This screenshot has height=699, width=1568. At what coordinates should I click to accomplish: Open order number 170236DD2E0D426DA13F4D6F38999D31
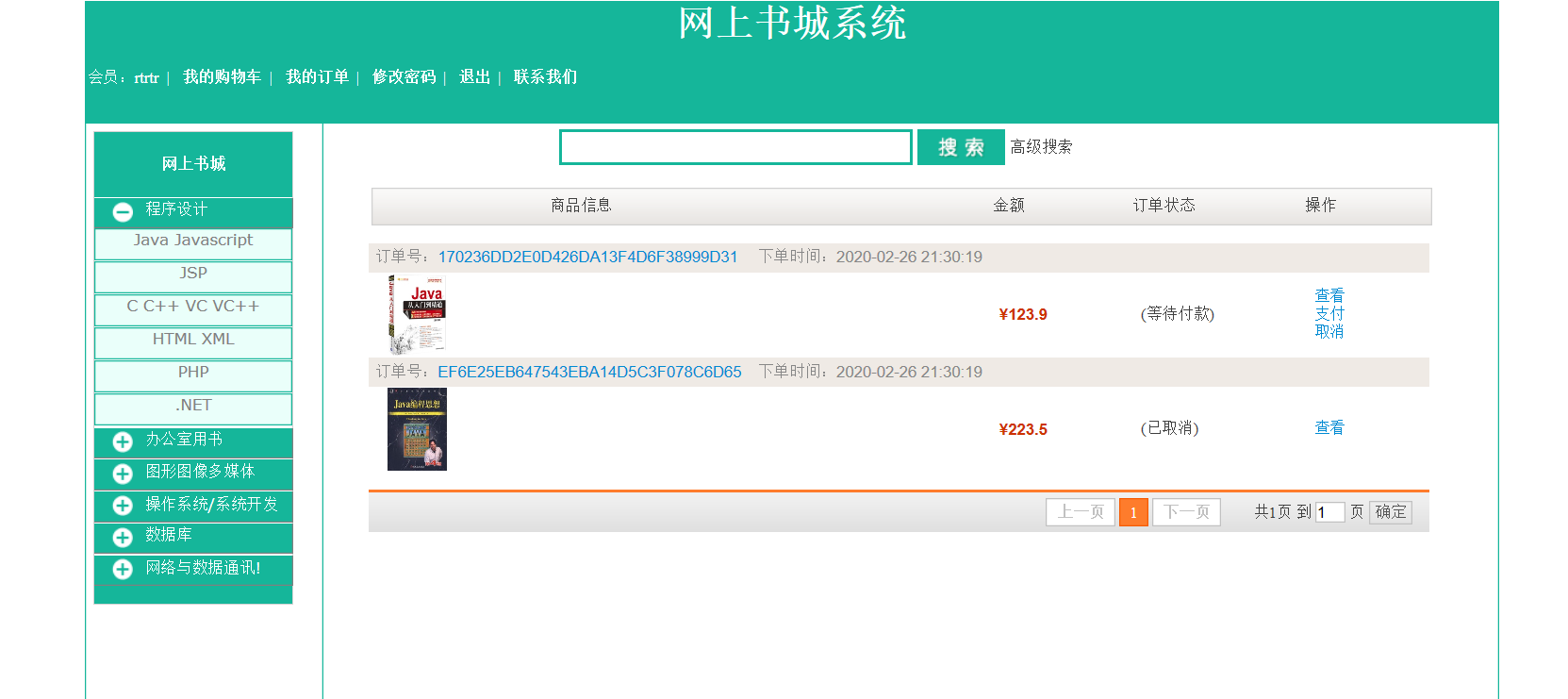(587, 257)
